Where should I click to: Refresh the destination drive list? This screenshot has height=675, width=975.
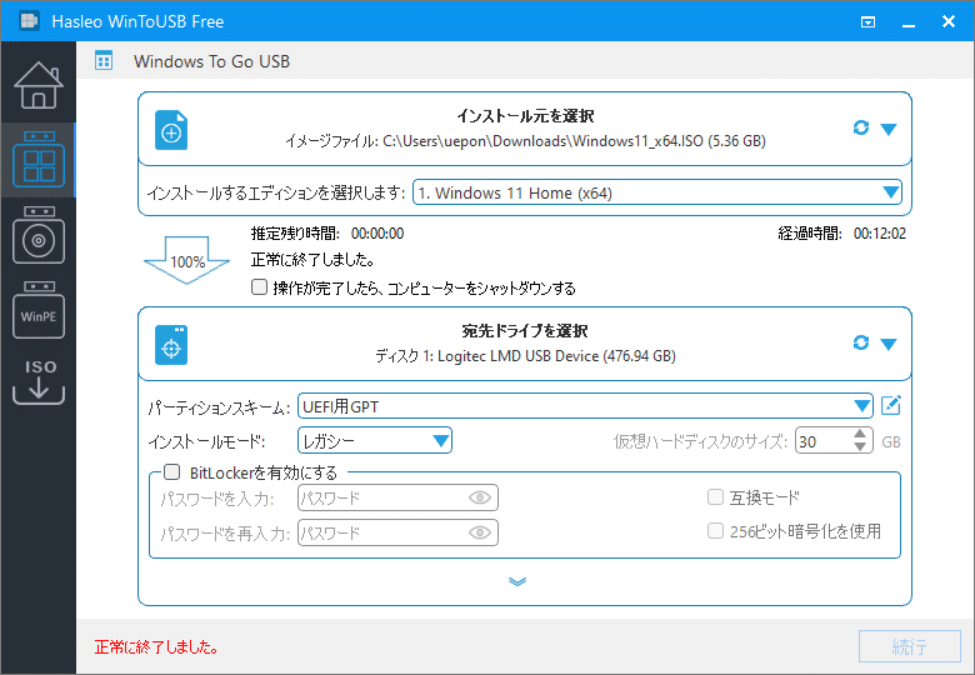point(861,343)
